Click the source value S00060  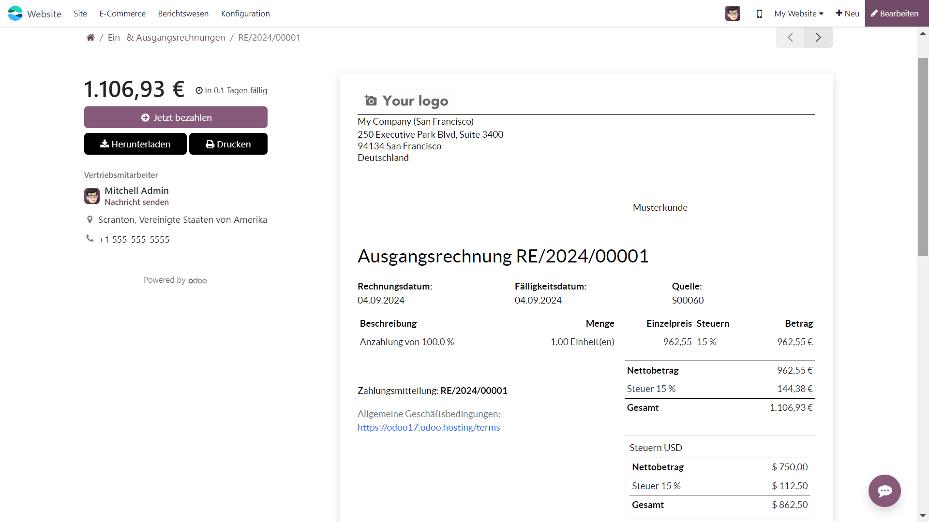coord(688,300)
